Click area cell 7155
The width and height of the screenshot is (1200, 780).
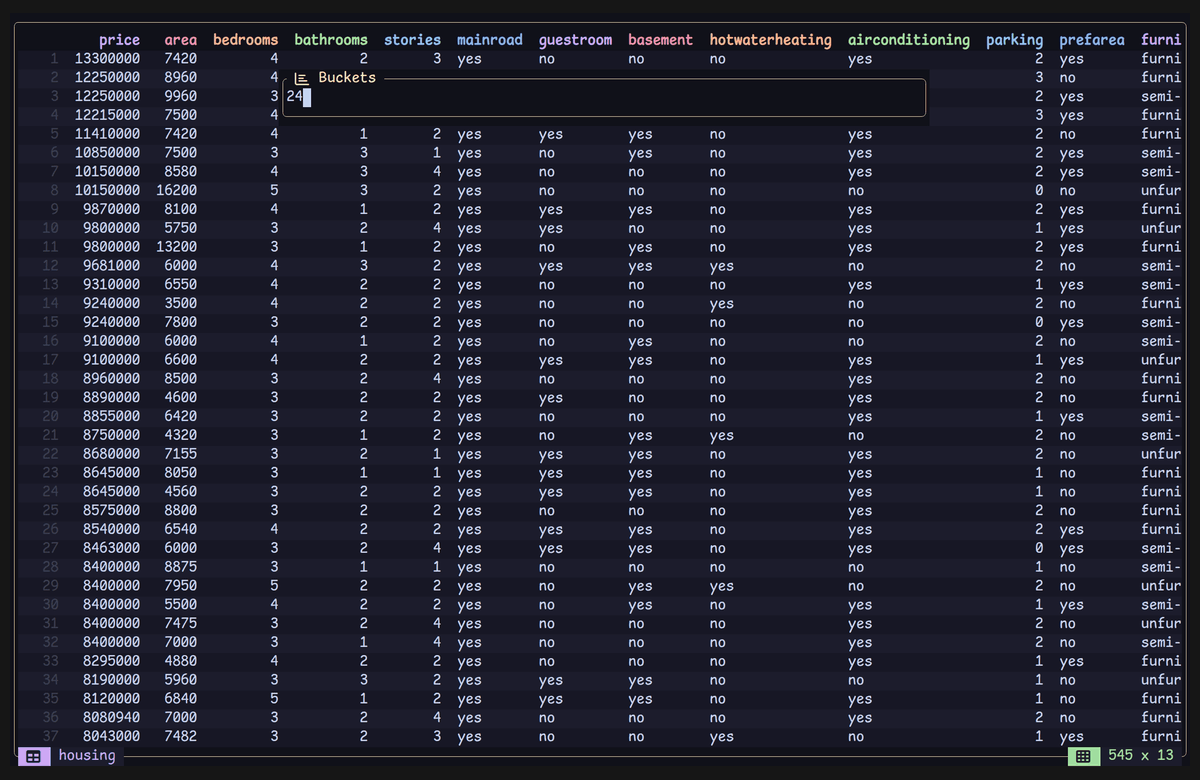pyautogui.click(x=181, y=454)
